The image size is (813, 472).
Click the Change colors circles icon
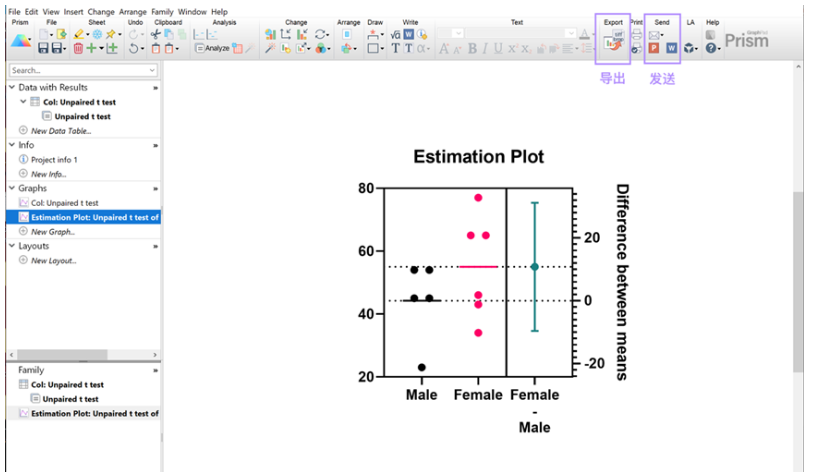coord(320,48)
